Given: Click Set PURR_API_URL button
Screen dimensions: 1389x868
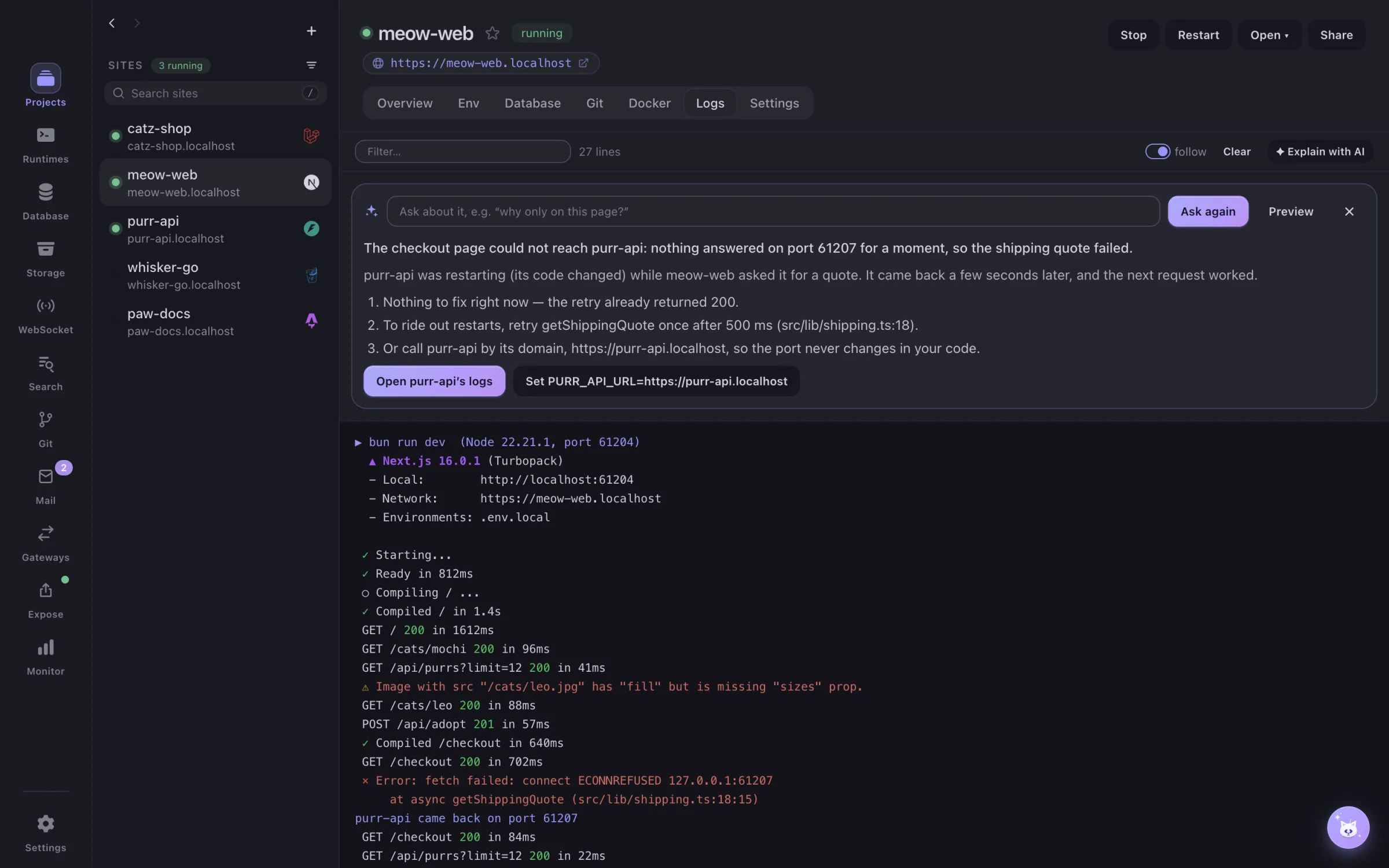Looking at the screenshot, I should point(656,381).
